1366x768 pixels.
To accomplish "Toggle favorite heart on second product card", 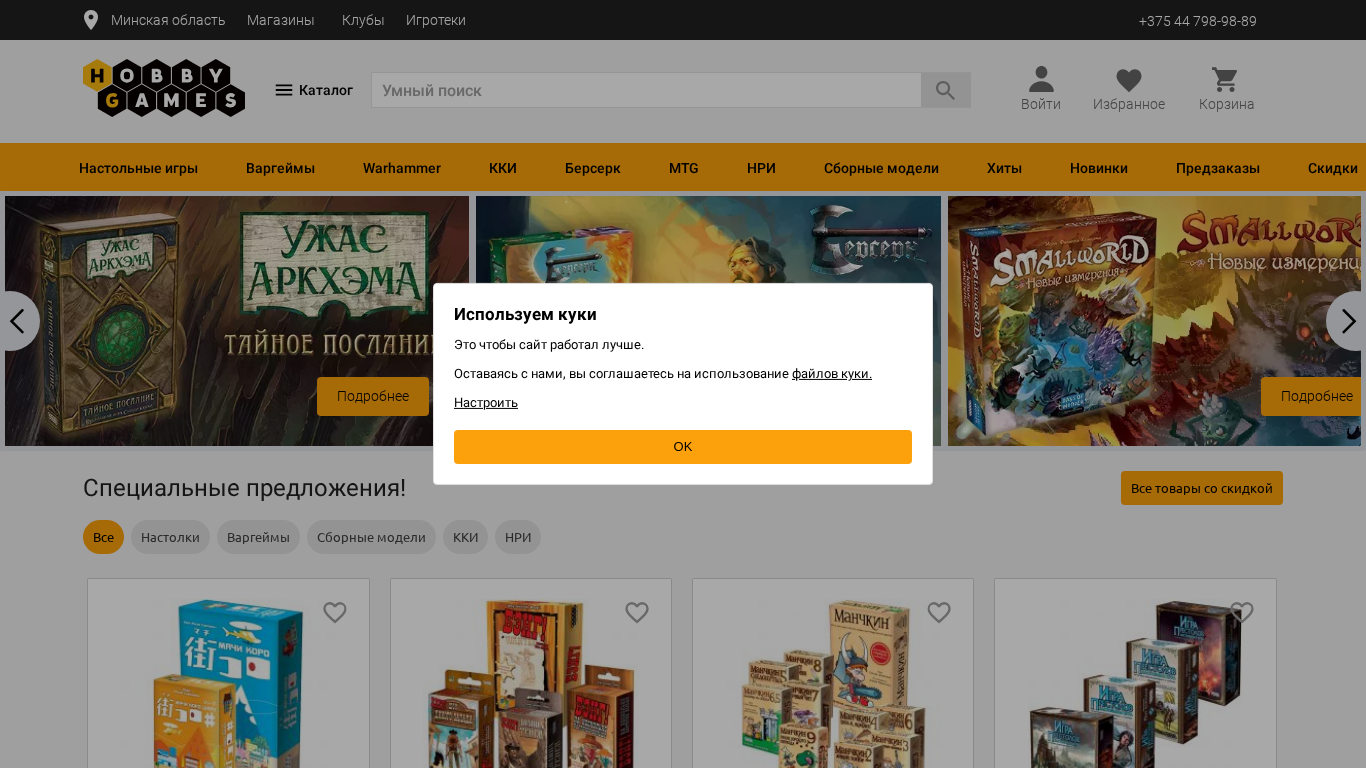I will [637, 612].
